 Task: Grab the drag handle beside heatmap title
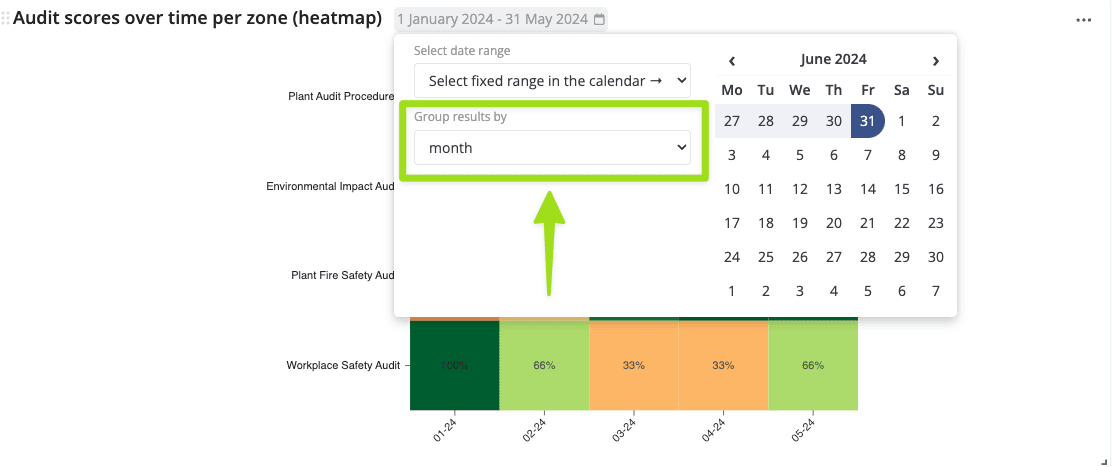6,19
